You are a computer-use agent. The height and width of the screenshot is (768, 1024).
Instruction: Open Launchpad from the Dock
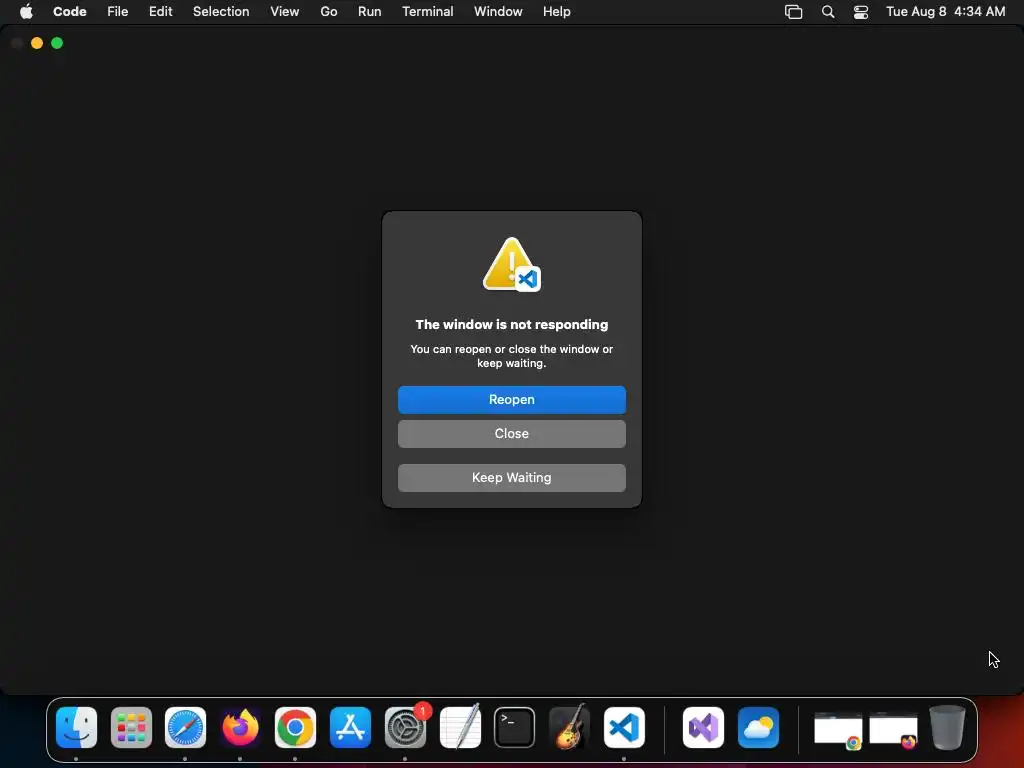click(x=131, y=728)
